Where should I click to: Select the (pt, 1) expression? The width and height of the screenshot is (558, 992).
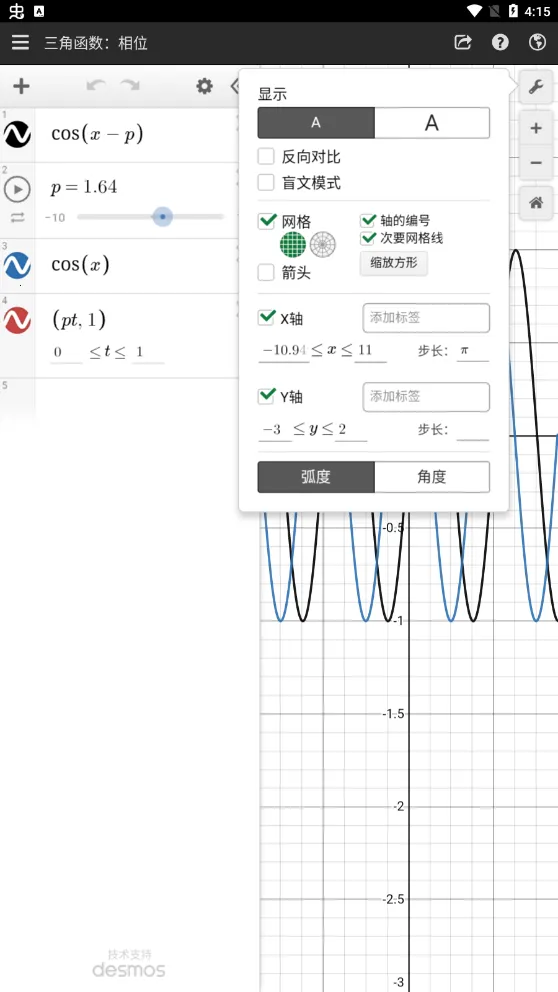coord(78,320)
